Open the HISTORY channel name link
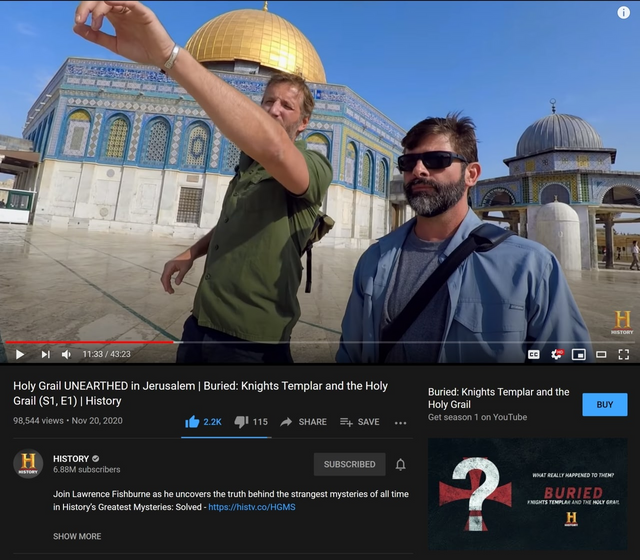This screenshot has height=560, width=640. pyautogui.click(x=71, y=458)
